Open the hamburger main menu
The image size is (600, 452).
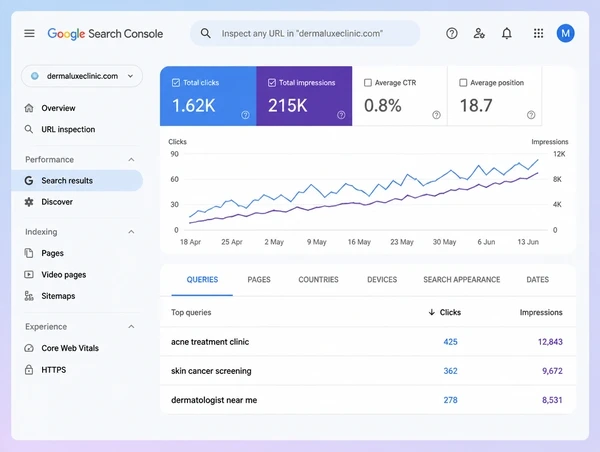(29, 34)
